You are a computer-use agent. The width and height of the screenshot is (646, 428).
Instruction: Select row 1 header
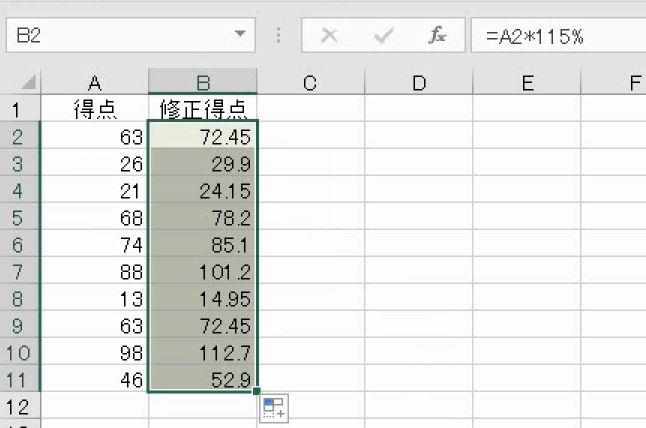(x=20, y=108)
